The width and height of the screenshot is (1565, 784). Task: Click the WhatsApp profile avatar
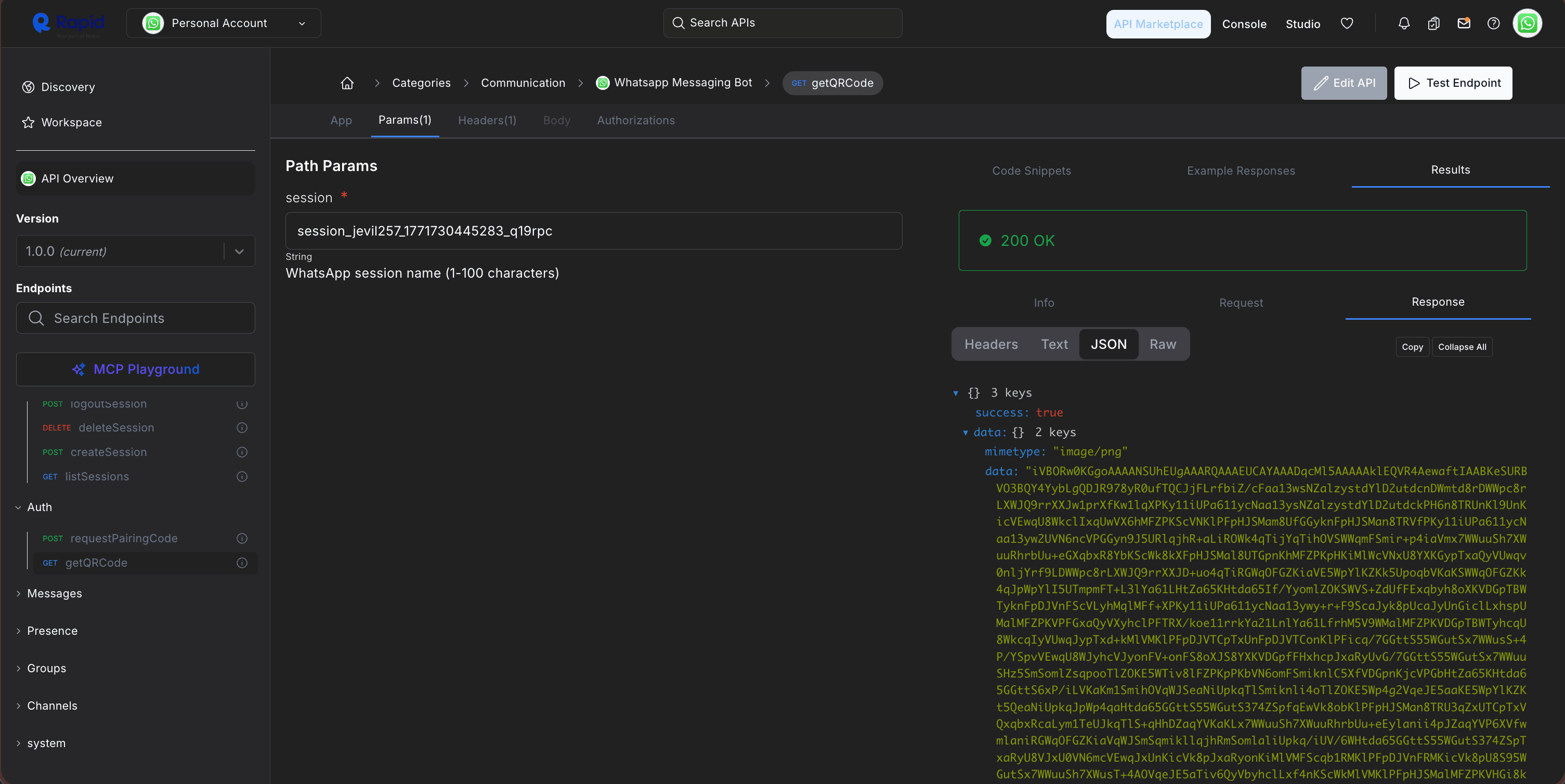1528,23
